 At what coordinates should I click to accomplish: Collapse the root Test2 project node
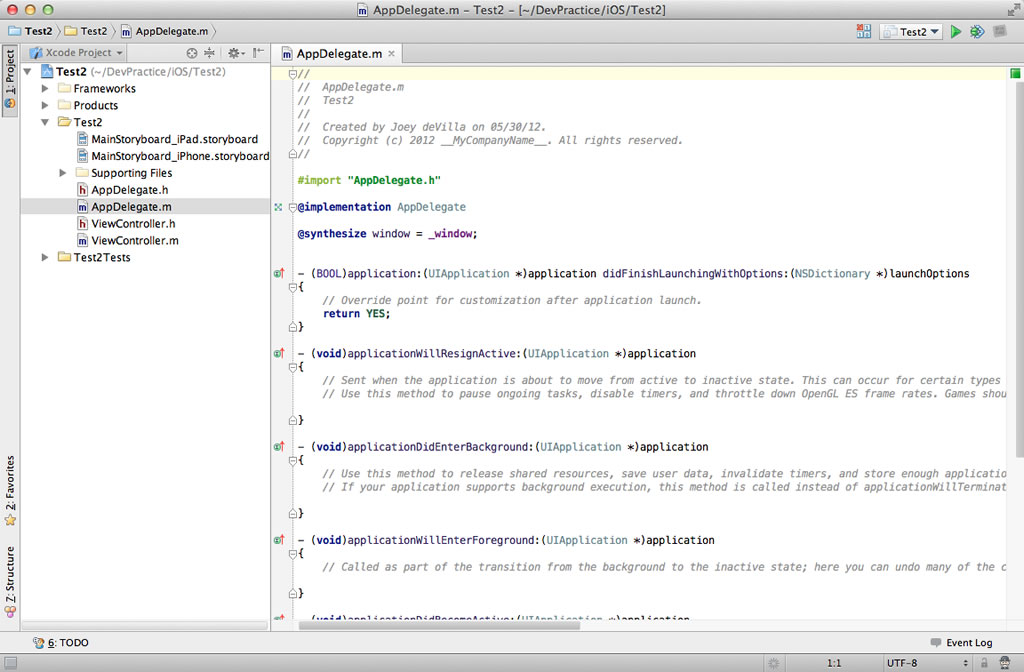coord(27,72)
